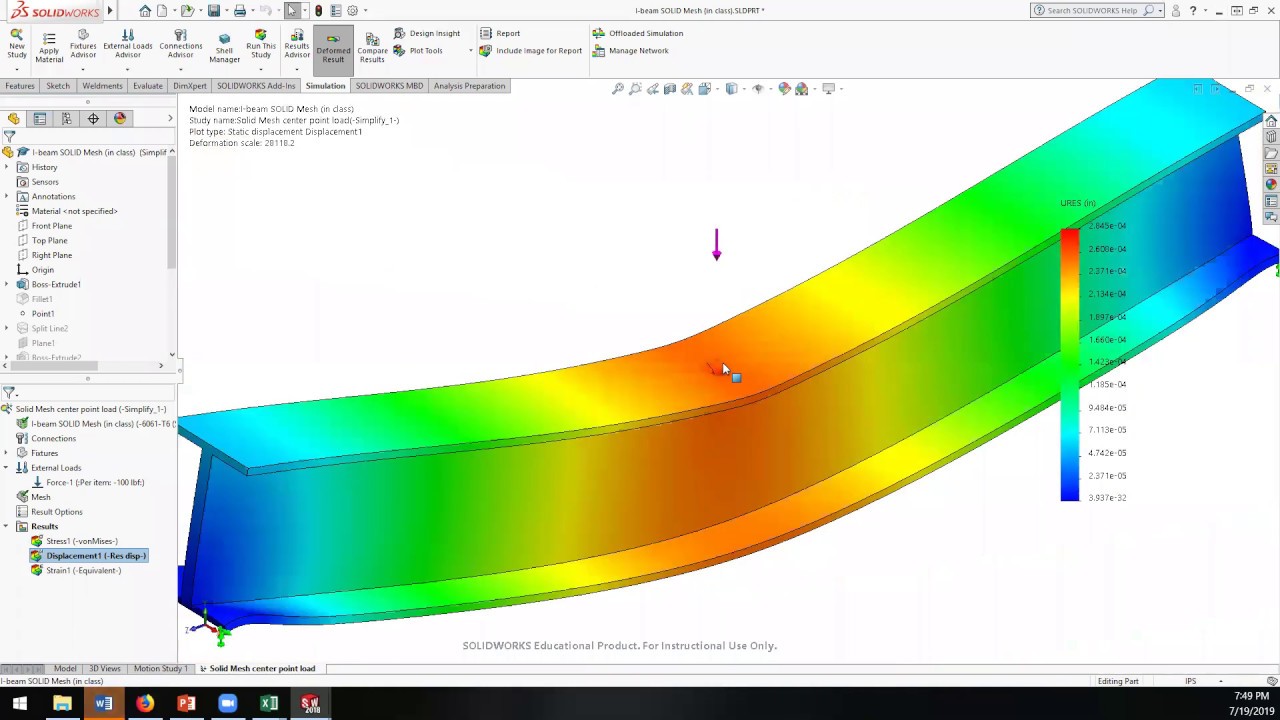Expand the Boss-Extrude1 feature
This screenshot has width=1280, height=720.
click(x=7, y=284)
